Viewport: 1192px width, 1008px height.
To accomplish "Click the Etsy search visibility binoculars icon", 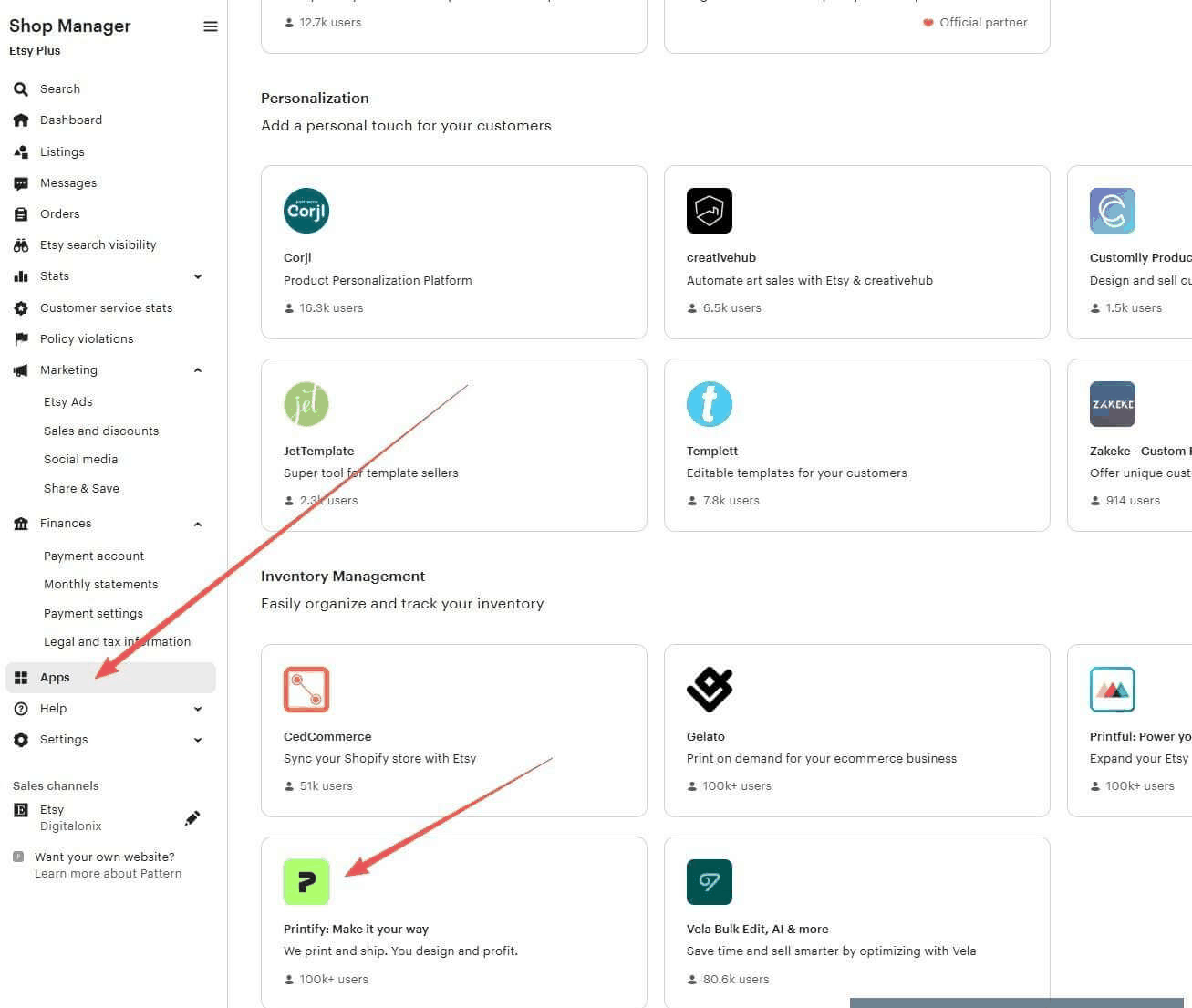I will point(21,245).
